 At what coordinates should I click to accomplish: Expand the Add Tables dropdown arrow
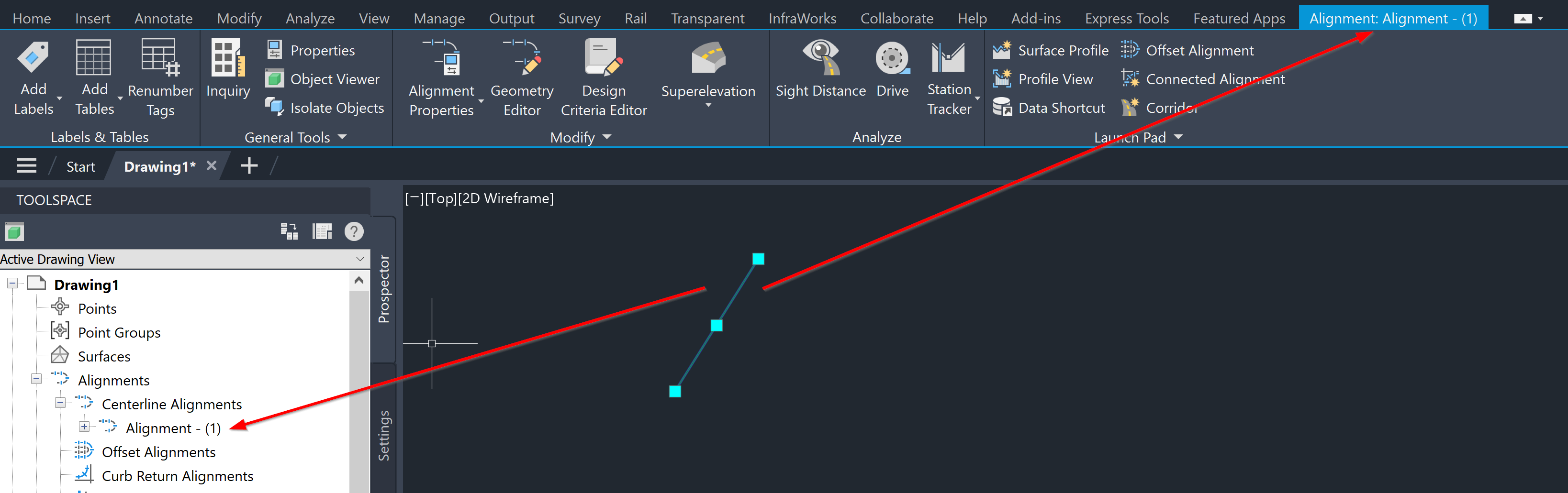click(x=120, y=99)
